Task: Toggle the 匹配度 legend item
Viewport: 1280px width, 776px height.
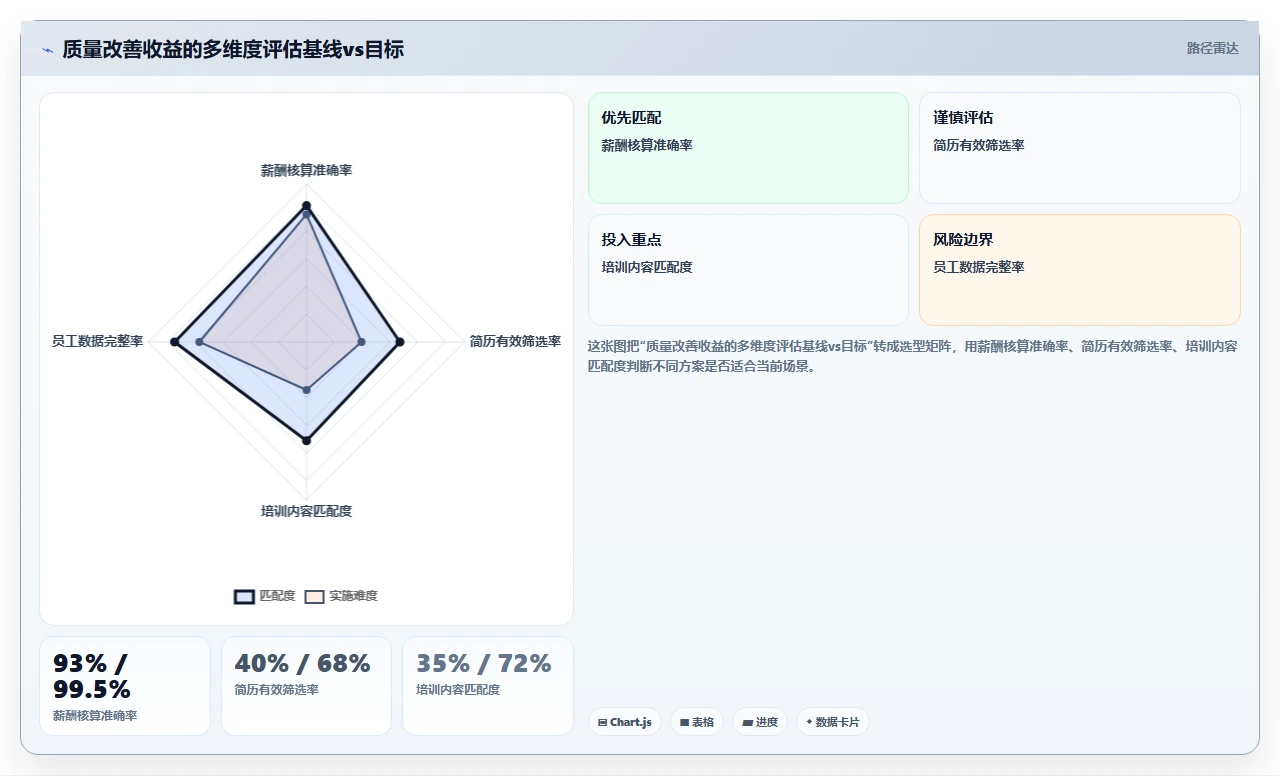Action: (265, 596)
